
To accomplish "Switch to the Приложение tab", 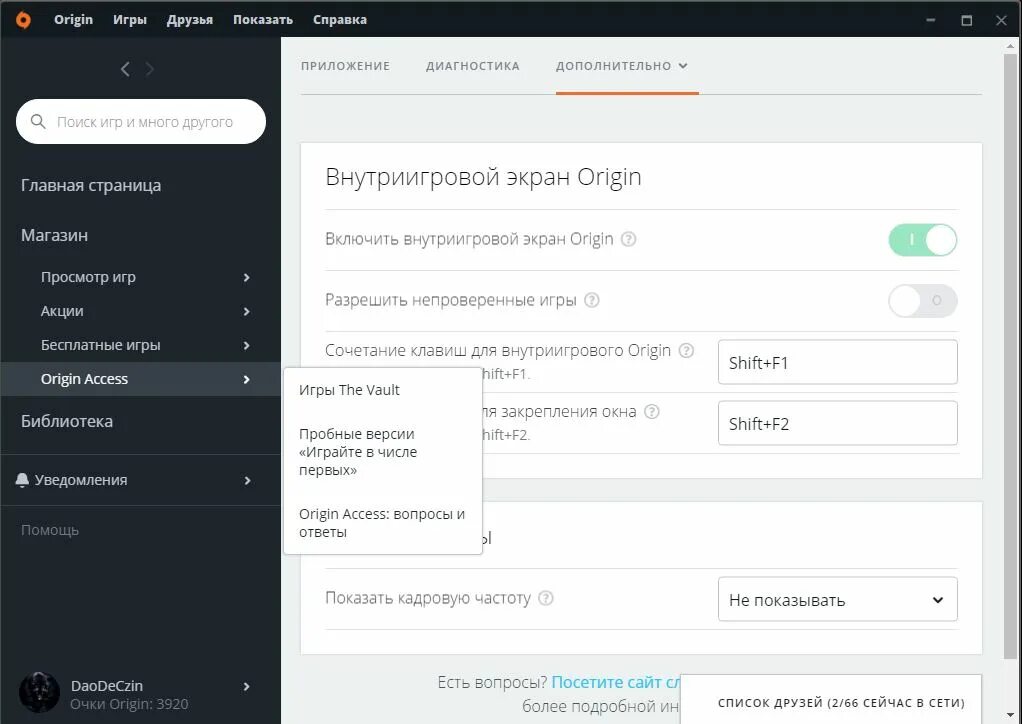I will pyautogui.click(x=345, y=66).
